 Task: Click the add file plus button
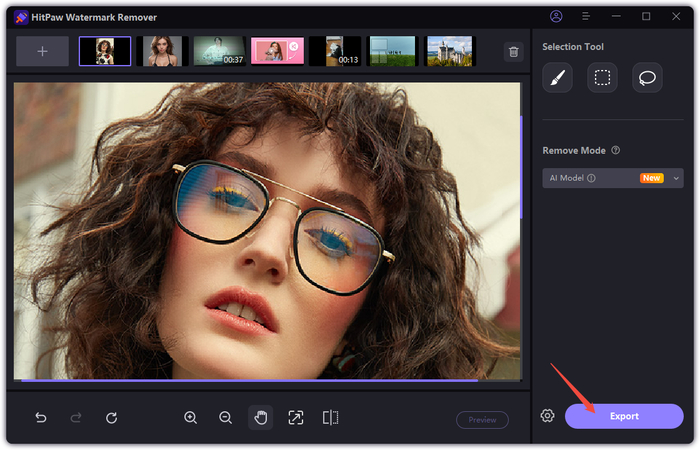[x=42, y=51]
